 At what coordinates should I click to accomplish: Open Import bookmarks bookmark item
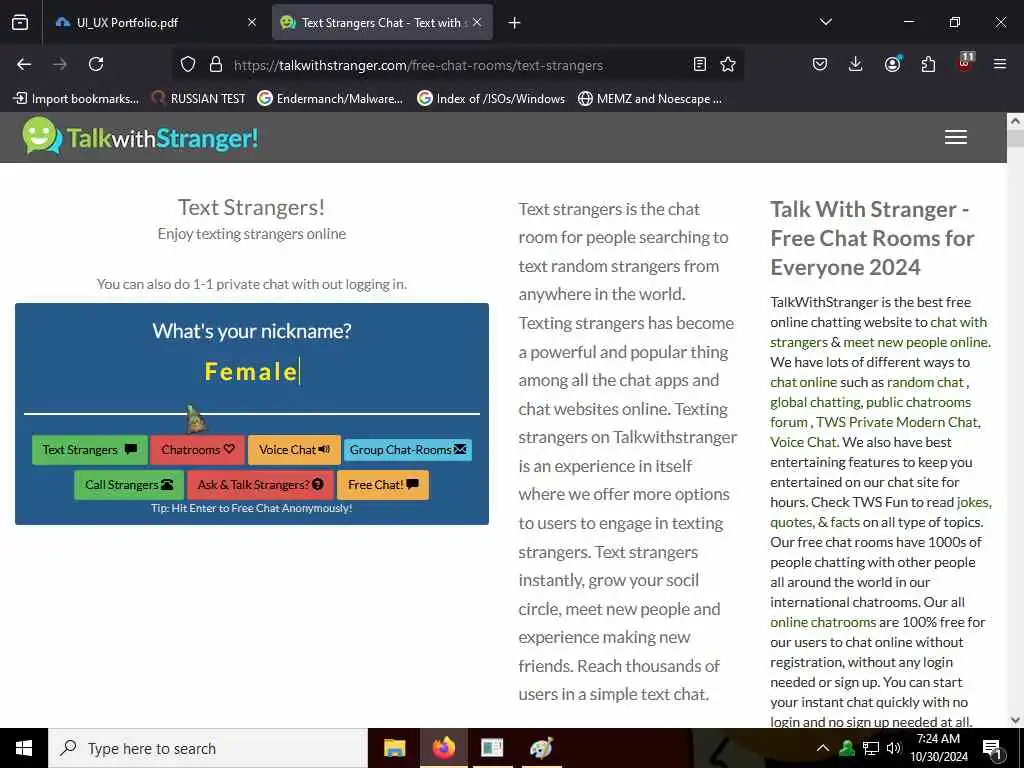tap(76, 99)
